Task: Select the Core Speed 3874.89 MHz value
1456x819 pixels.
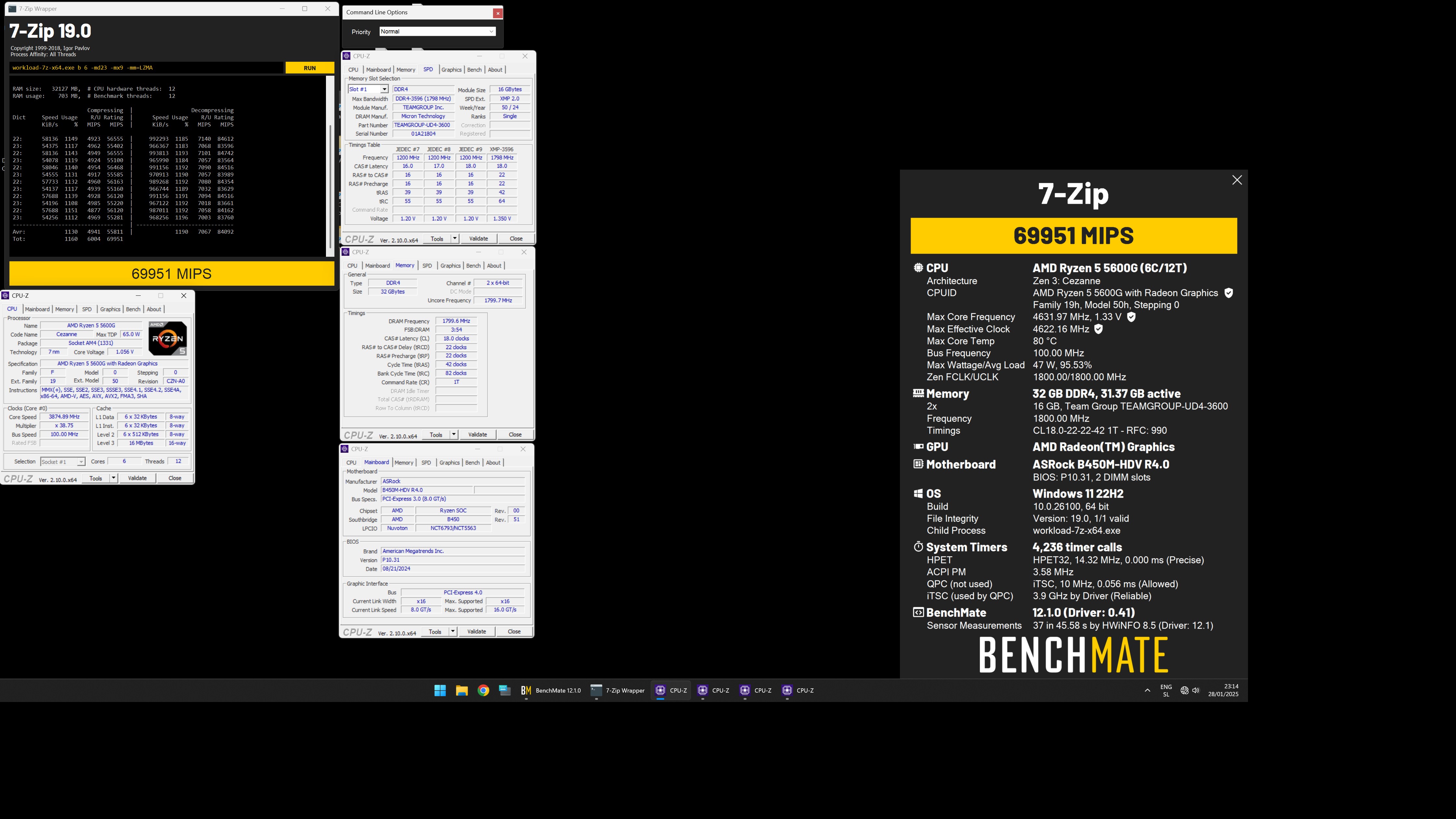Action: coord(64,417)
